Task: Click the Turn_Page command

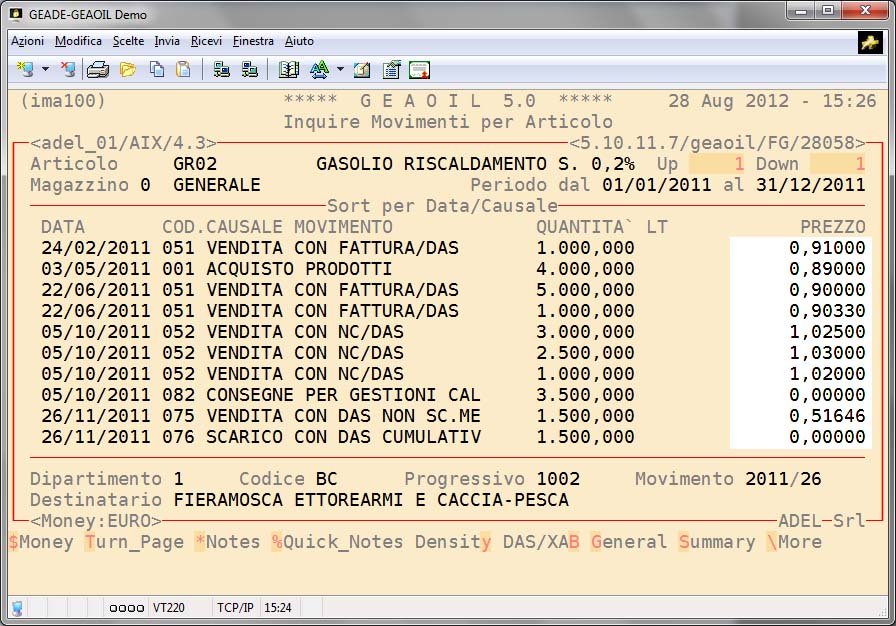Action: click(x=134, y=542)
